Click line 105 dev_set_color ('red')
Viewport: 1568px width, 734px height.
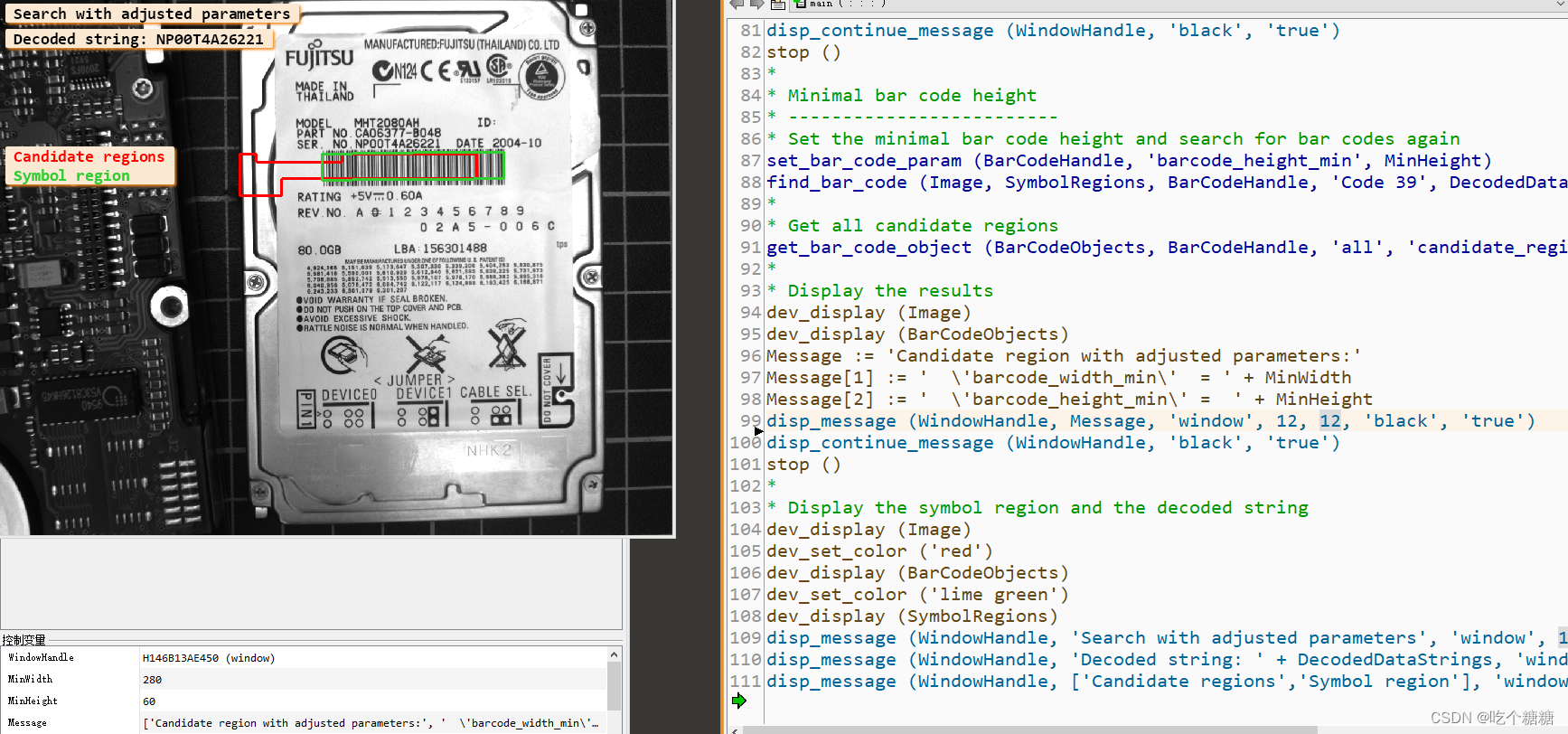[x=879, y=551]
